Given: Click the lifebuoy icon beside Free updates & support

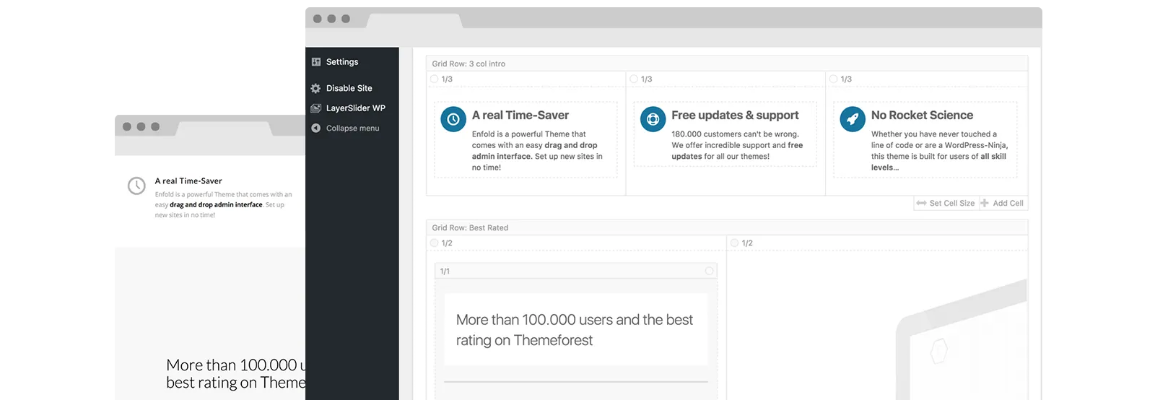Looking at the screenshot, I should 652,119.
